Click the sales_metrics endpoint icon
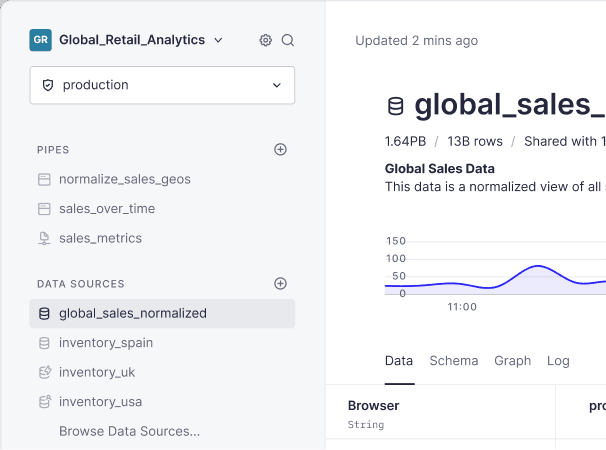 pyautogui.click(x=44, y=238)
